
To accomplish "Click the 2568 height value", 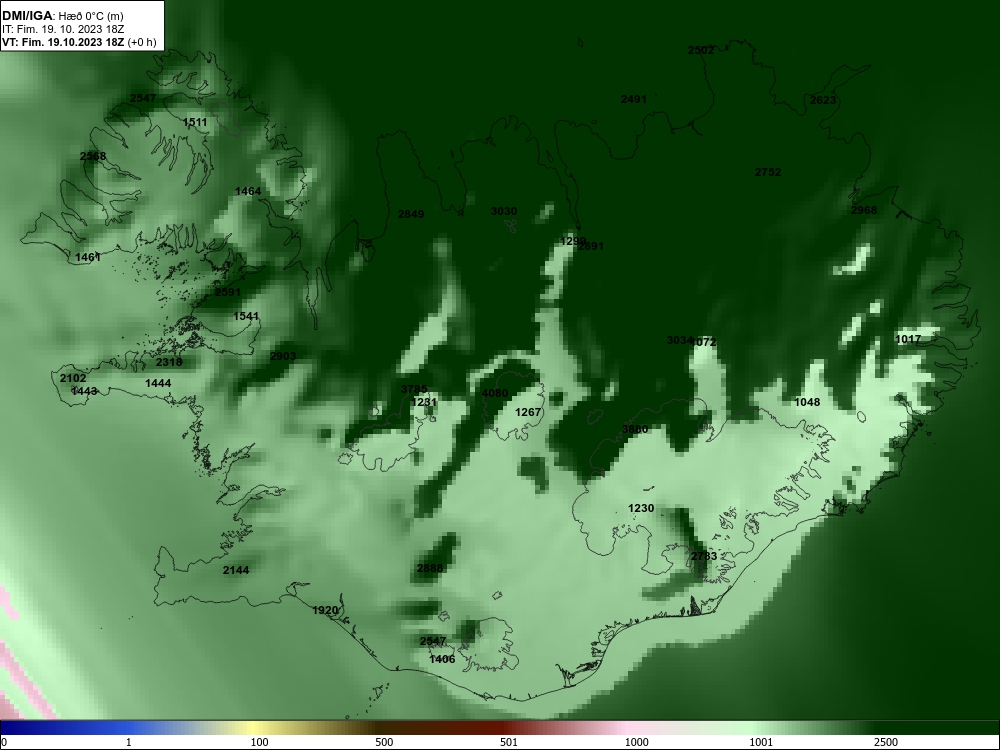I will pyautogui.click(x=93, y=156).
